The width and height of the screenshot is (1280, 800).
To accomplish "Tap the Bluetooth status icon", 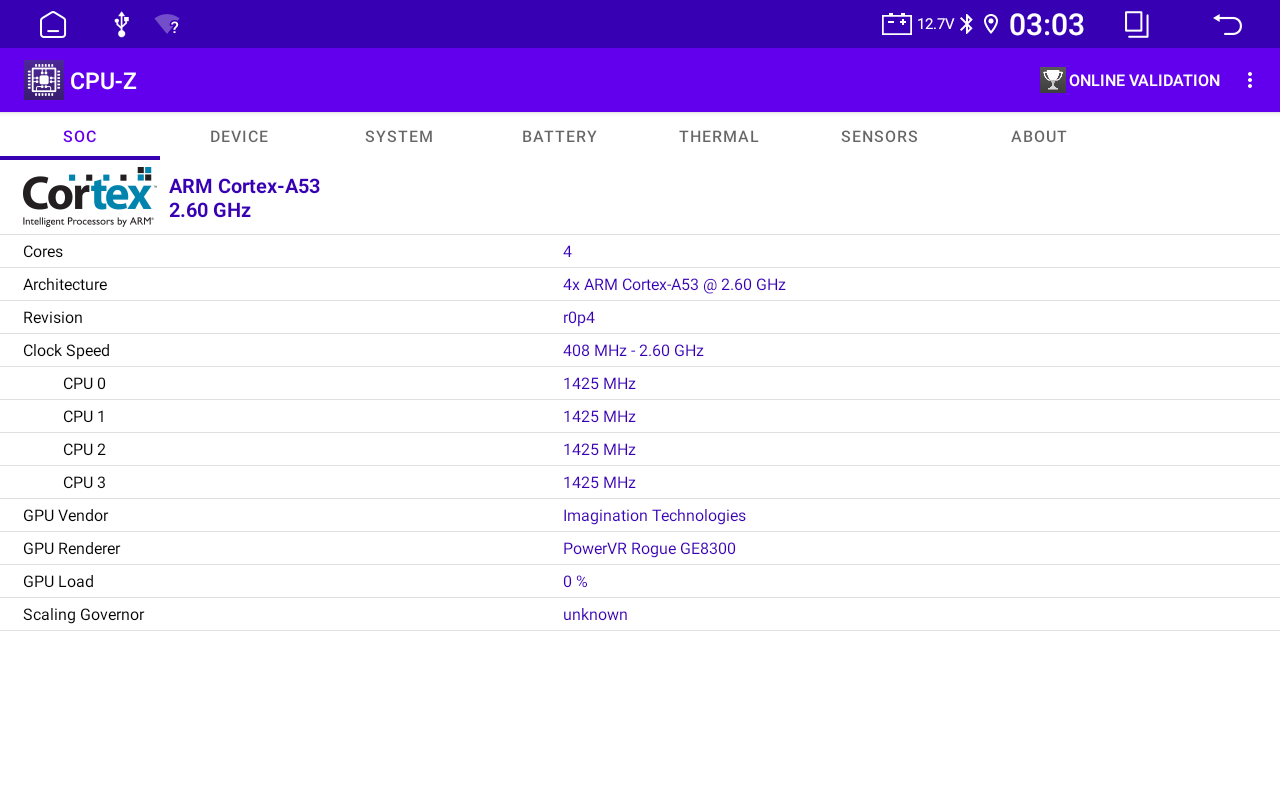I will (966, 24).
